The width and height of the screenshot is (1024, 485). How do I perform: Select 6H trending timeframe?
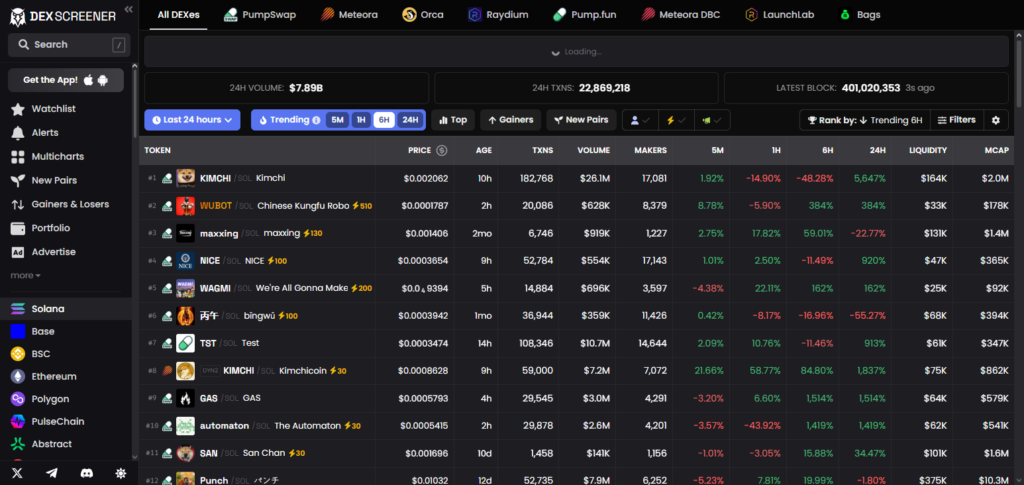point(384,120)
